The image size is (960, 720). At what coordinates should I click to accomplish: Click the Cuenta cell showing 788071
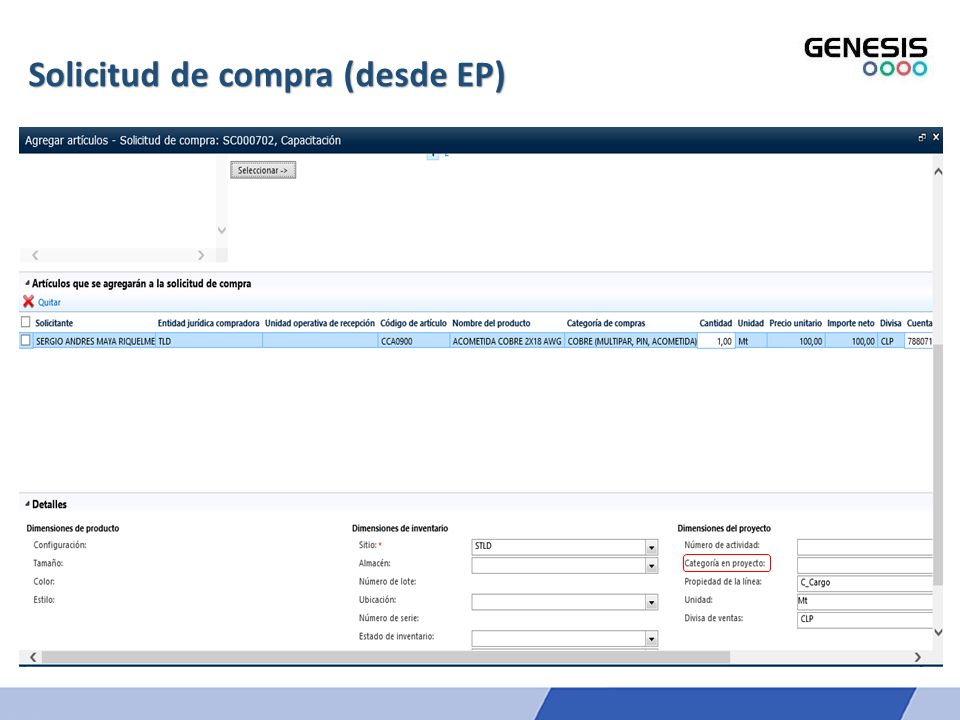[919, 341]
